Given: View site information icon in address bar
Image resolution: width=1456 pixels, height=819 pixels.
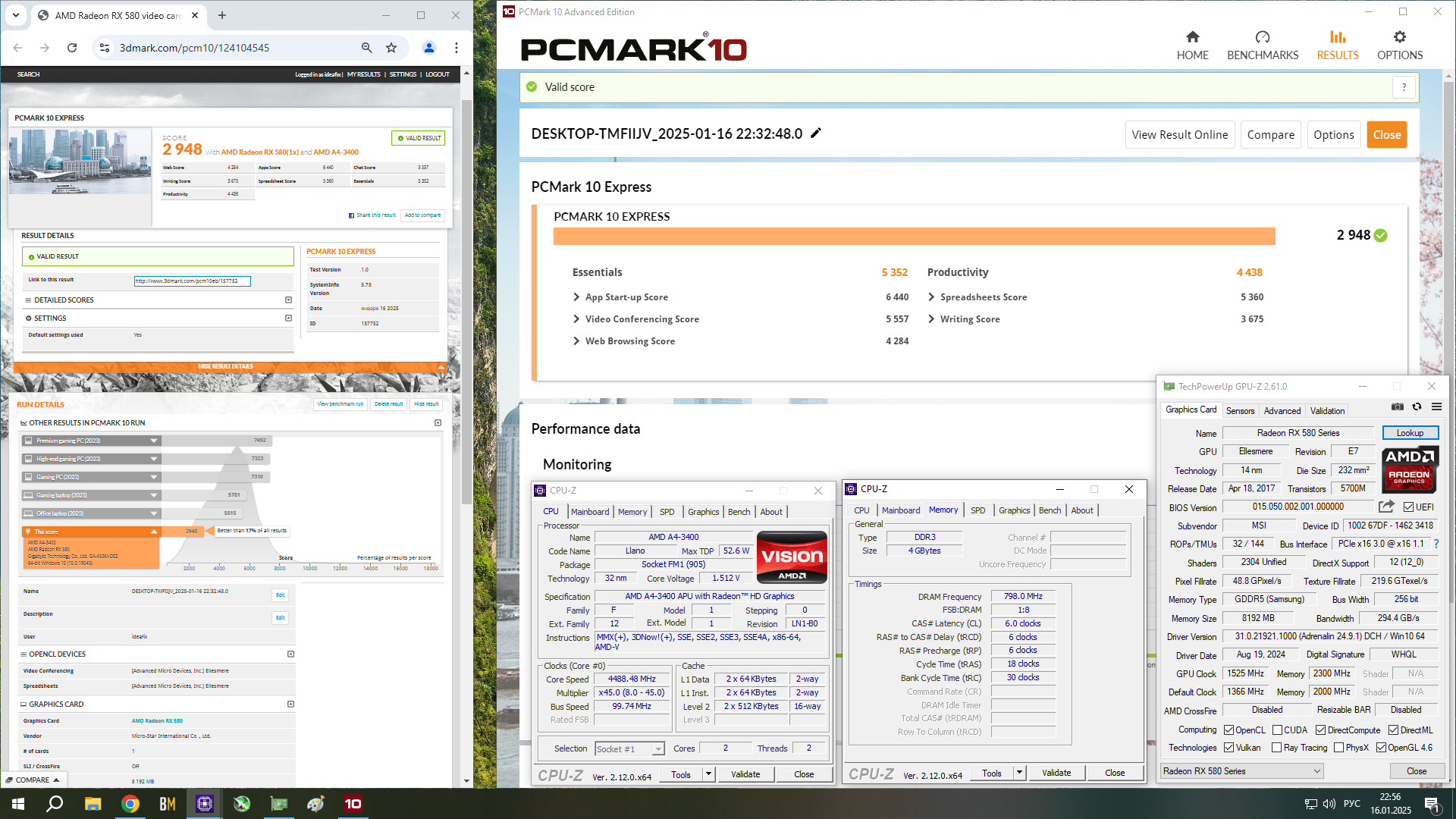Looking at the screenshot, I should click(105, 48).
